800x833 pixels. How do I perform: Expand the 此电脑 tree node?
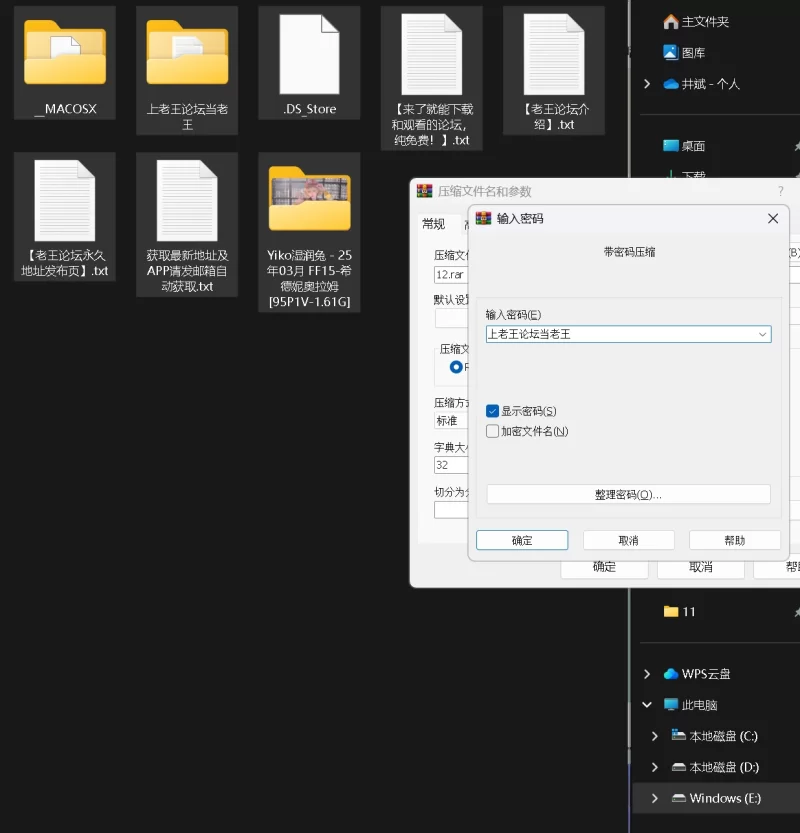tap(647, 705)
